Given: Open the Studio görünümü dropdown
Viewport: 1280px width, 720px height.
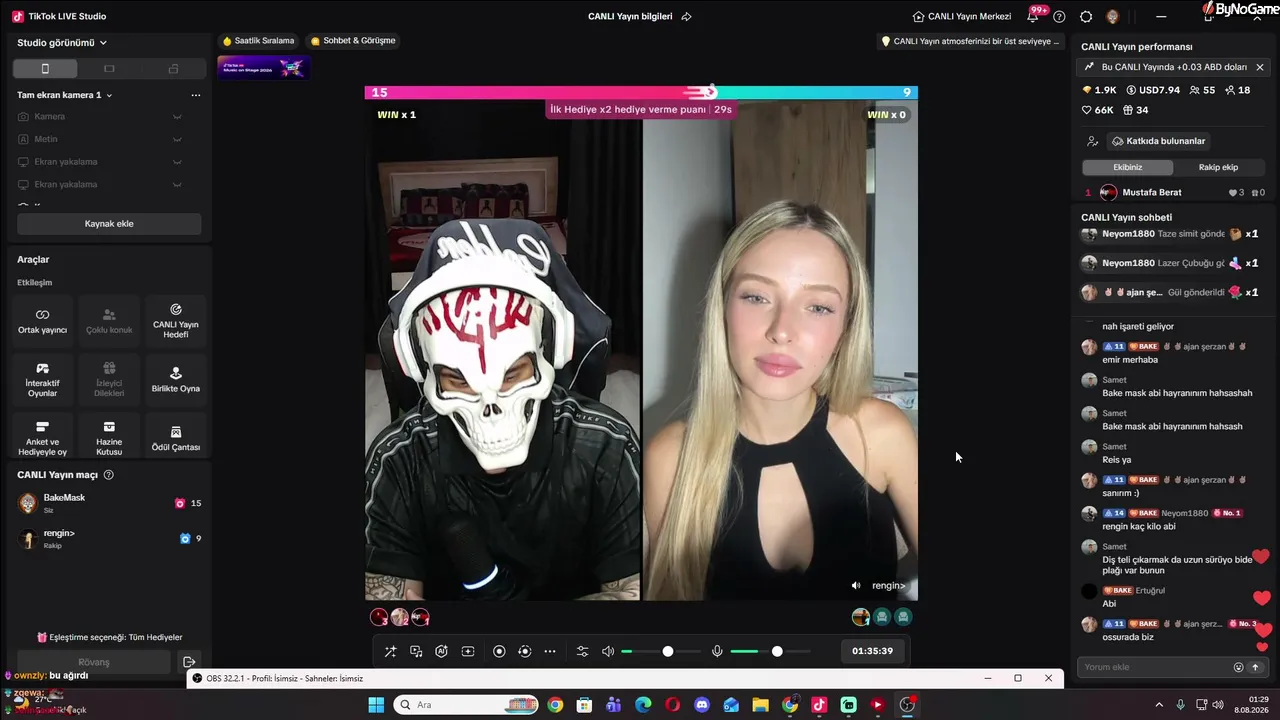Looking at the screenshot, I should point(62,43).
